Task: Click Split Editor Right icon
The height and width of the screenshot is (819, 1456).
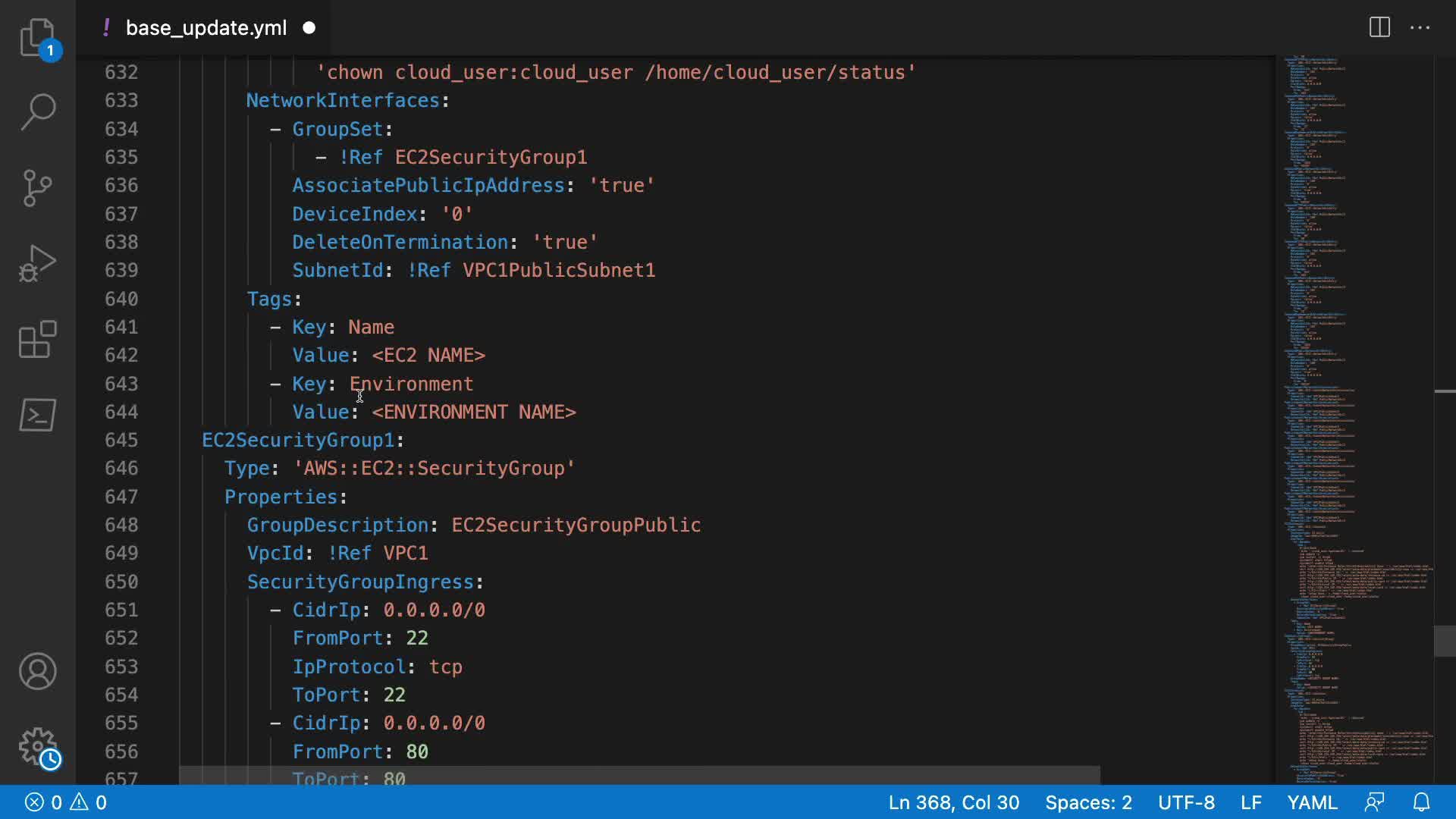Action: pos(1379,28)
